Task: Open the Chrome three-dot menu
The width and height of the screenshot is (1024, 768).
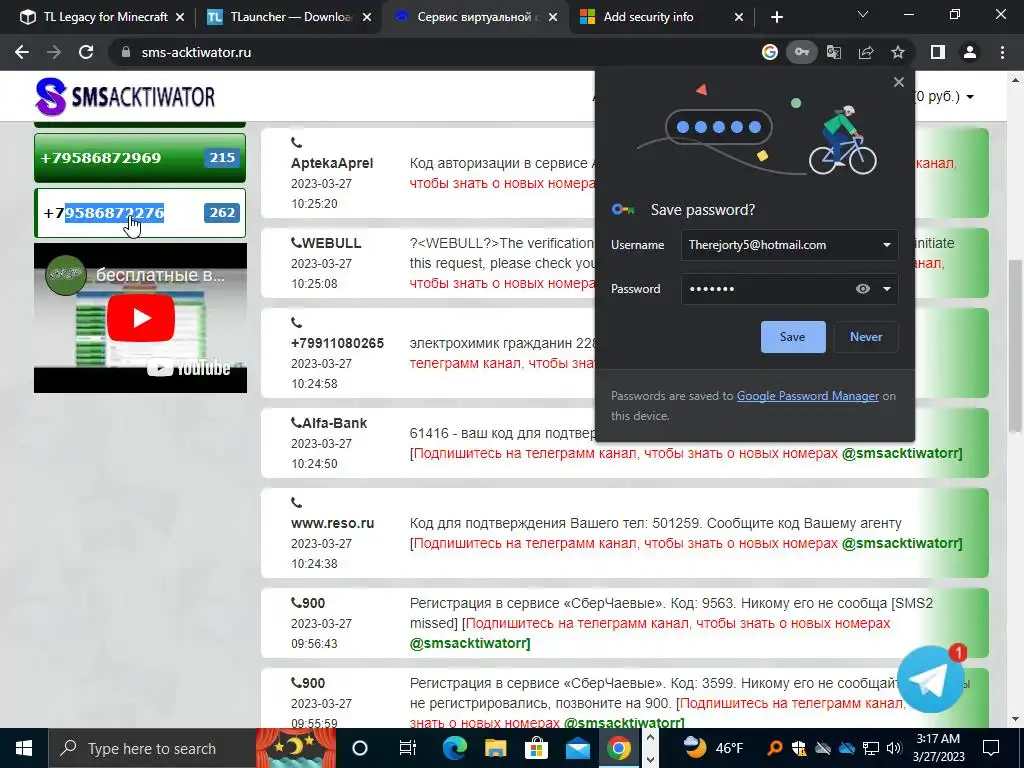Action: click(x=1002, y=52)
